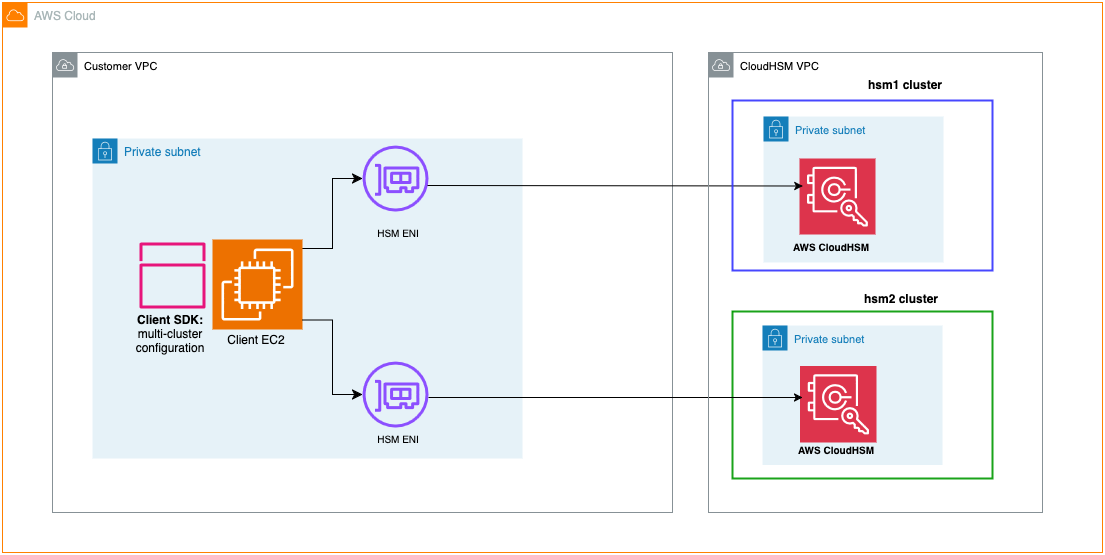Select the Customer VPC cloud icon
The image size is (1105, 555).
click(64, 66)
